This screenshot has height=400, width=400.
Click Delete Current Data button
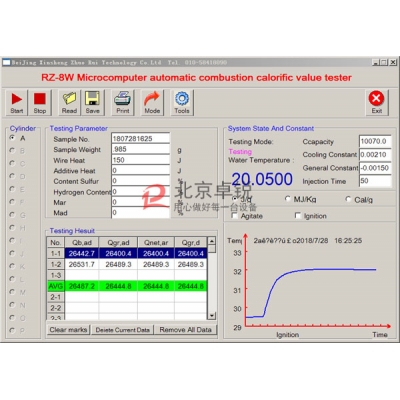[x=122, y=330]
